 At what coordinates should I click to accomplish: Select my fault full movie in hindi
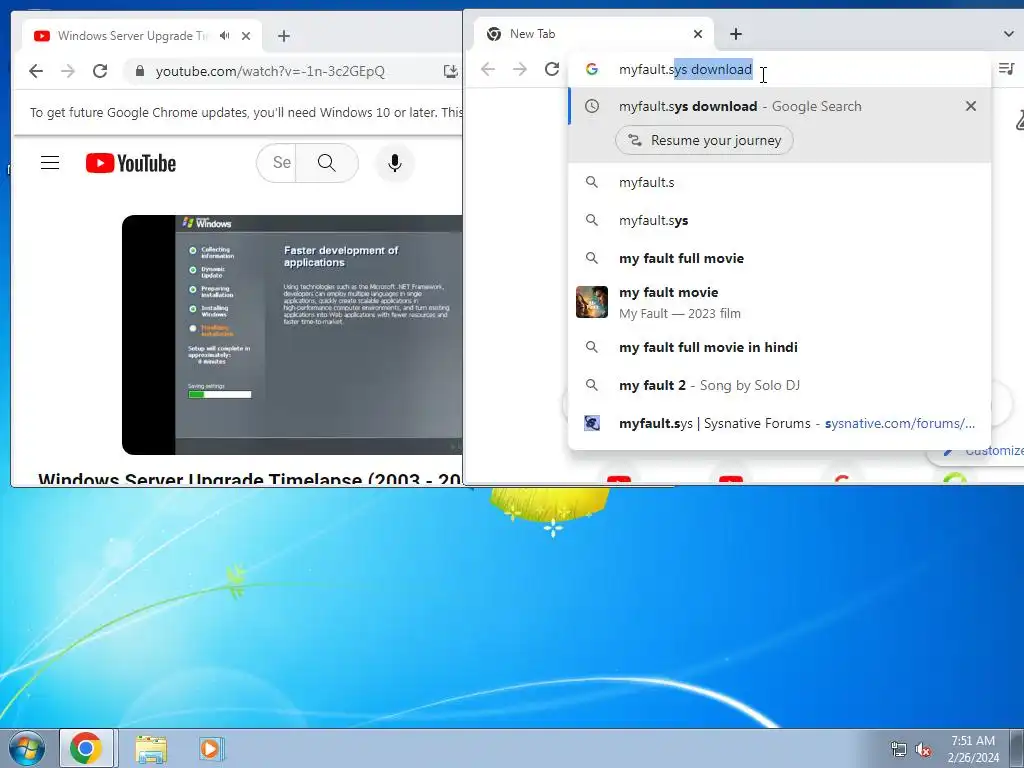coord(780,347)
